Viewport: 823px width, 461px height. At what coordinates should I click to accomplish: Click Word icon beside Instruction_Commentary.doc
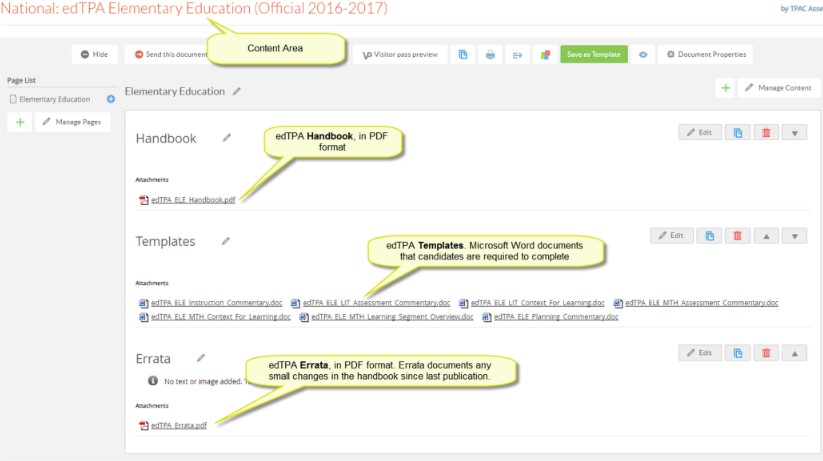click(x=144, y=303)
